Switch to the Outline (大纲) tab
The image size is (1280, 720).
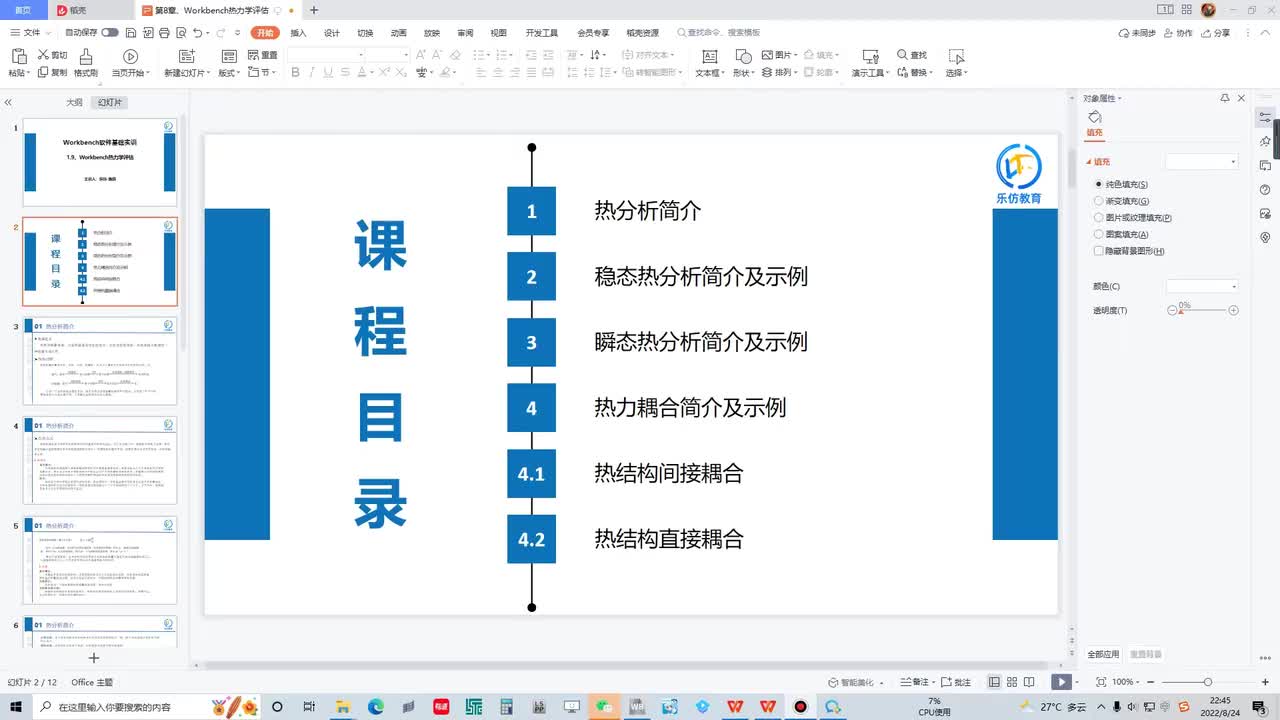pyautogui.click(x=74, y=103)
